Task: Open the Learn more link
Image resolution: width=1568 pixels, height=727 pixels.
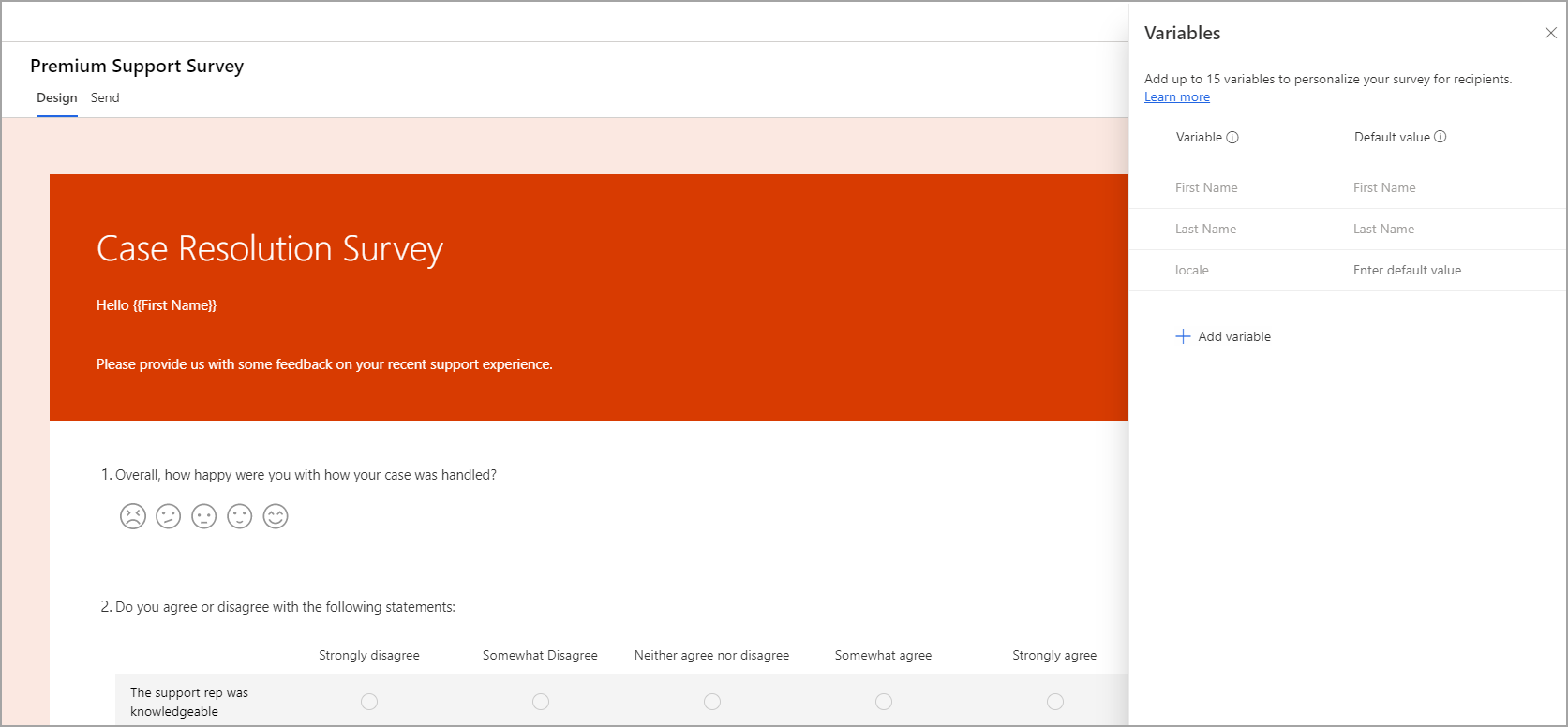Action: tap(1177, 96)
